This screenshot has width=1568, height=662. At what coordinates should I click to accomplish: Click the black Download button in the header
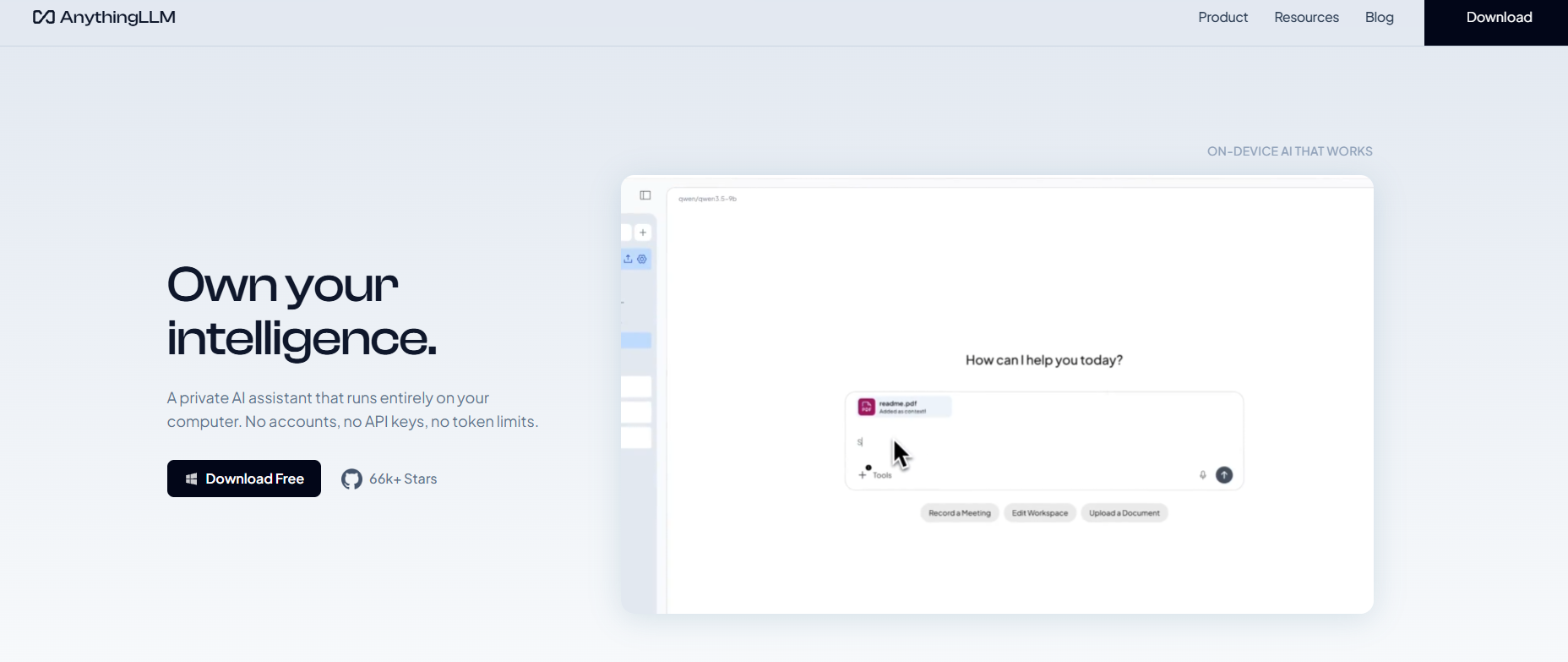pyautogui.click(x=1496, y=23)
